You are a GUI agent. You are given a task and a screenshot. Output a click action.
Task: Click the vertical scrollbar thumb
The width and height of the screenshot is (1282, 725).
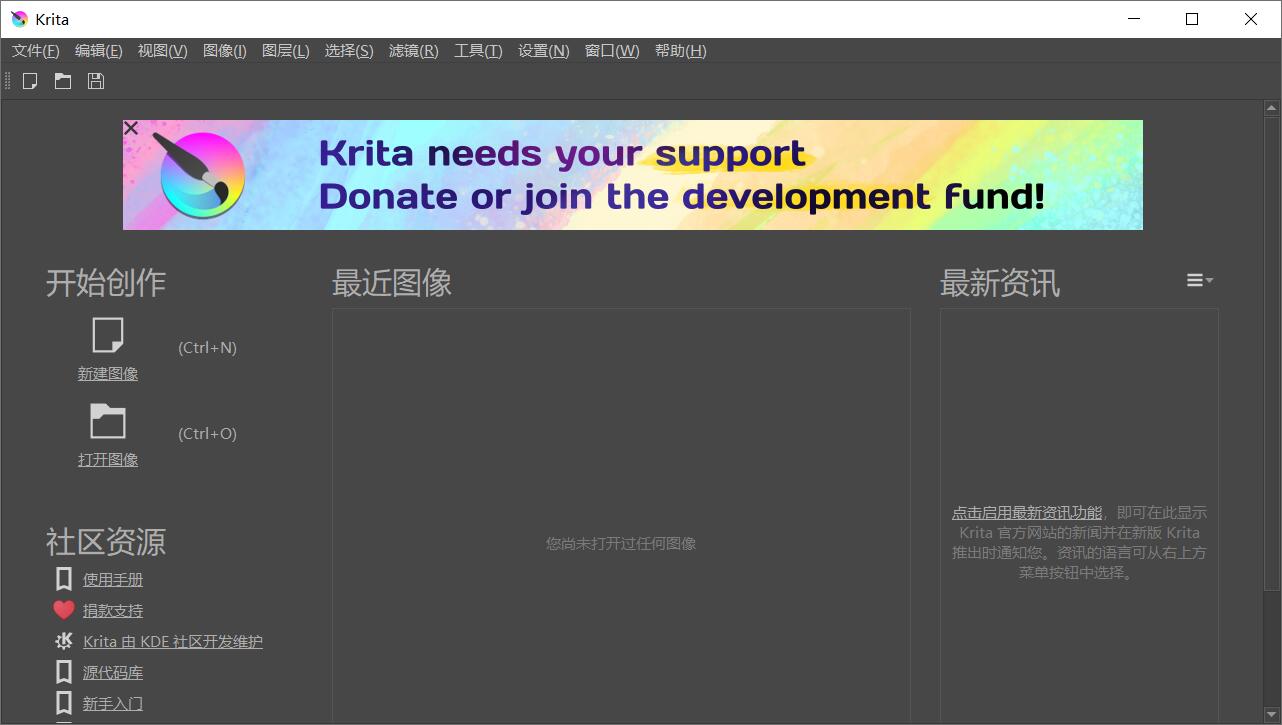coord(1272,353)
